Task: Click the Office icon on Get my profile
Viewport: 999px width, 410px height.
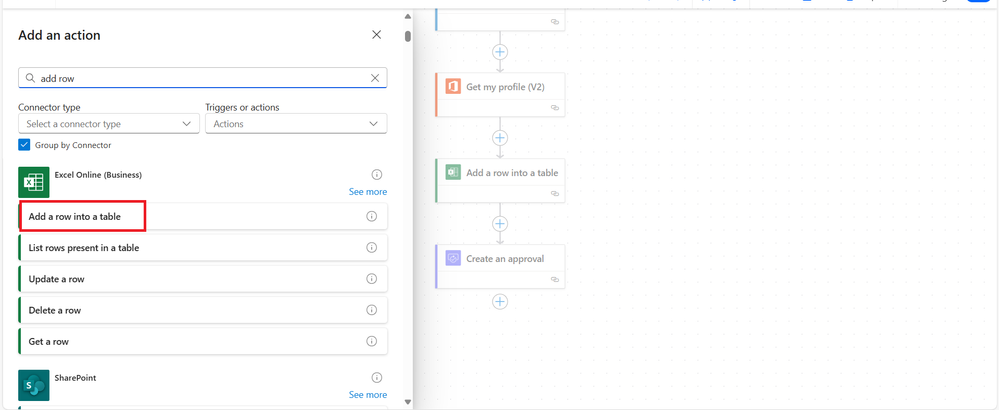Action: click(453, 87)
